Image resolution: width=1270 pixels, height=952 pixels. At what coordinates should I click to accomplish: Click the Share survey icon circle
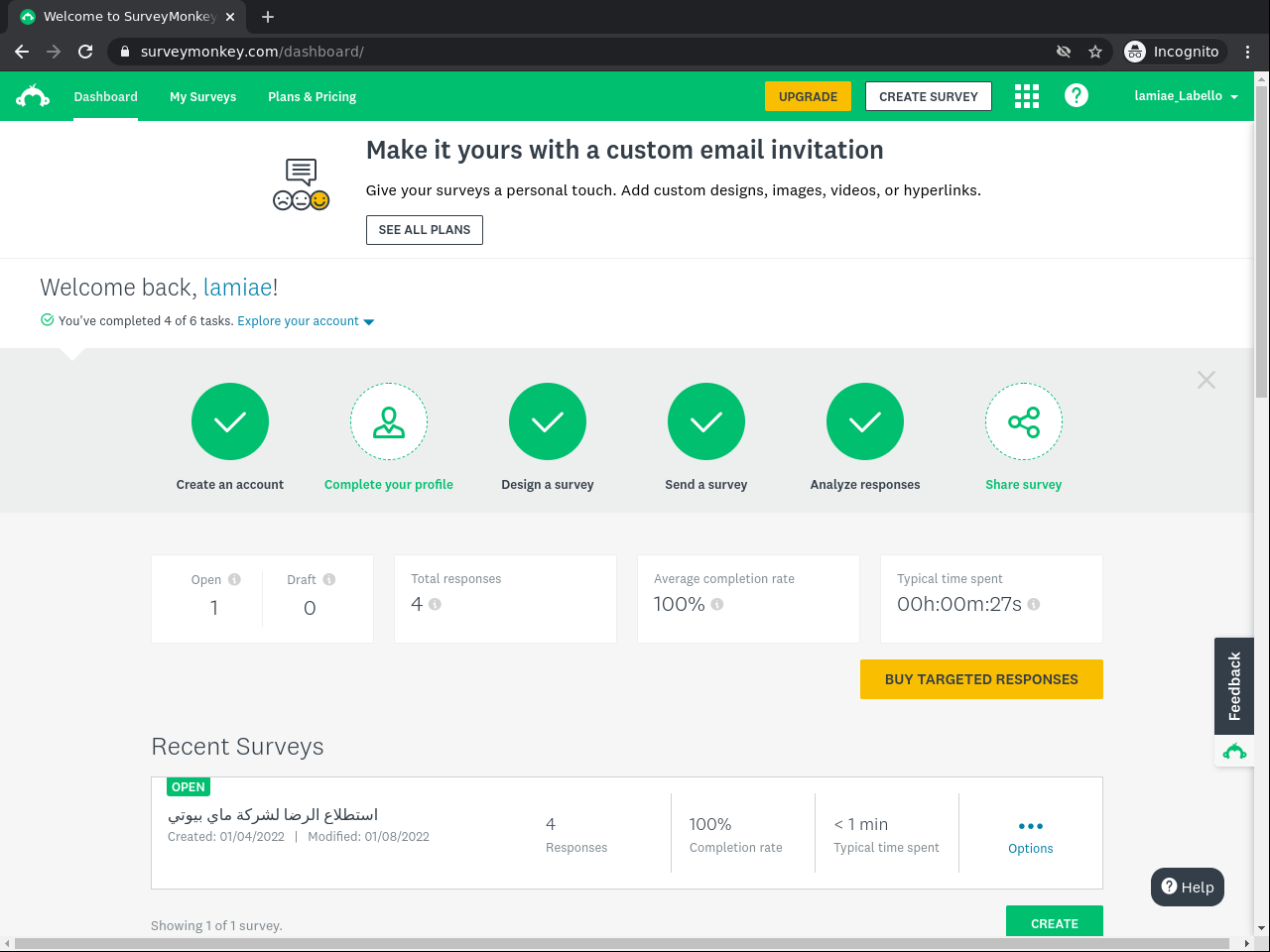click(1024, 421)
